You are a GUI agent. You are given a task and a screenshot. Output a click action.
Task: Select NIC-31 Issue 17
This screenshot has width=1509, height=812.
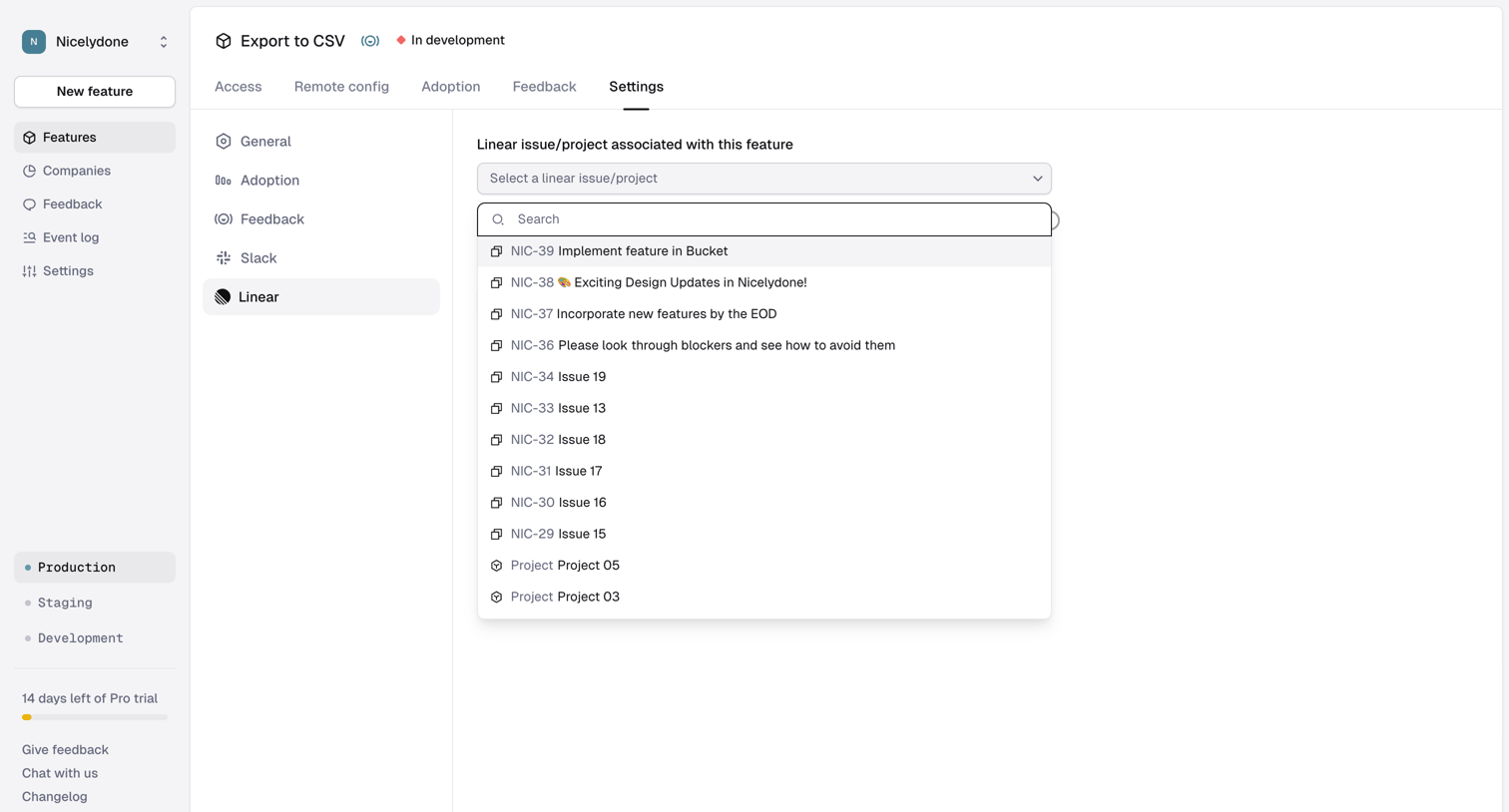[x=764, y=471]
